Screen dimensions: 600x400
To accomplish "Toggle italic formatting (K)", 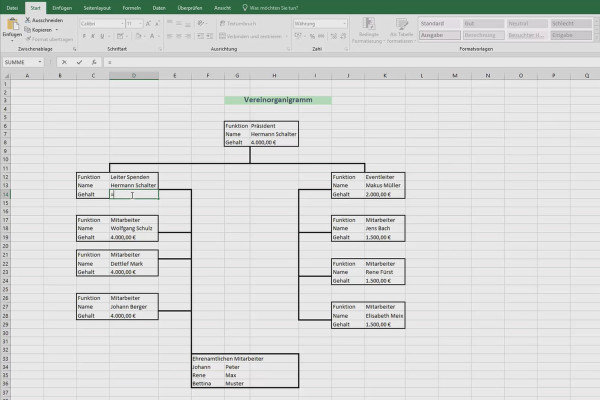I will click(x=93, y=36).
